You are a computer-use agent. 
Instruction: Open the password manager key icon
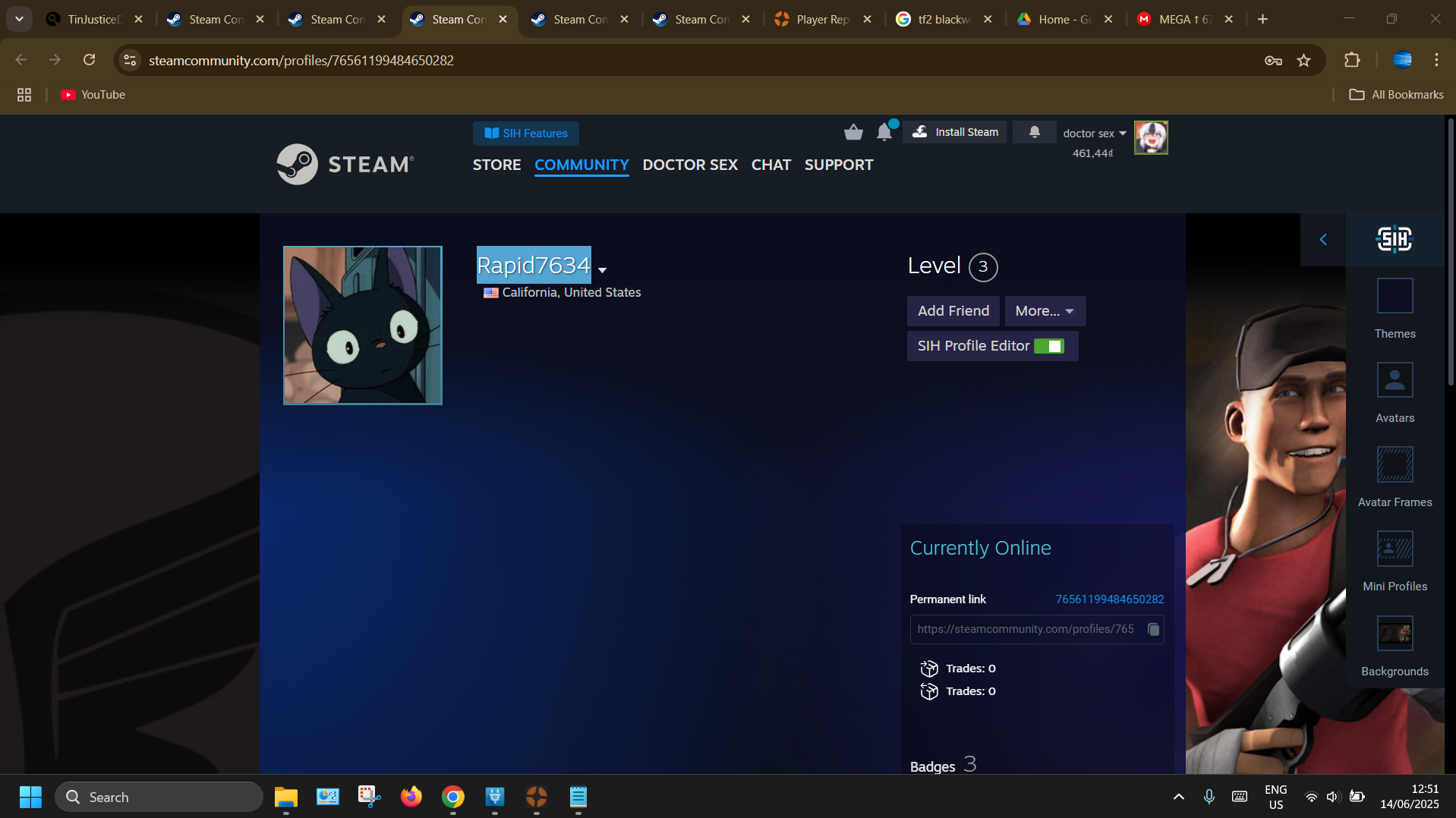point(1273,60)
